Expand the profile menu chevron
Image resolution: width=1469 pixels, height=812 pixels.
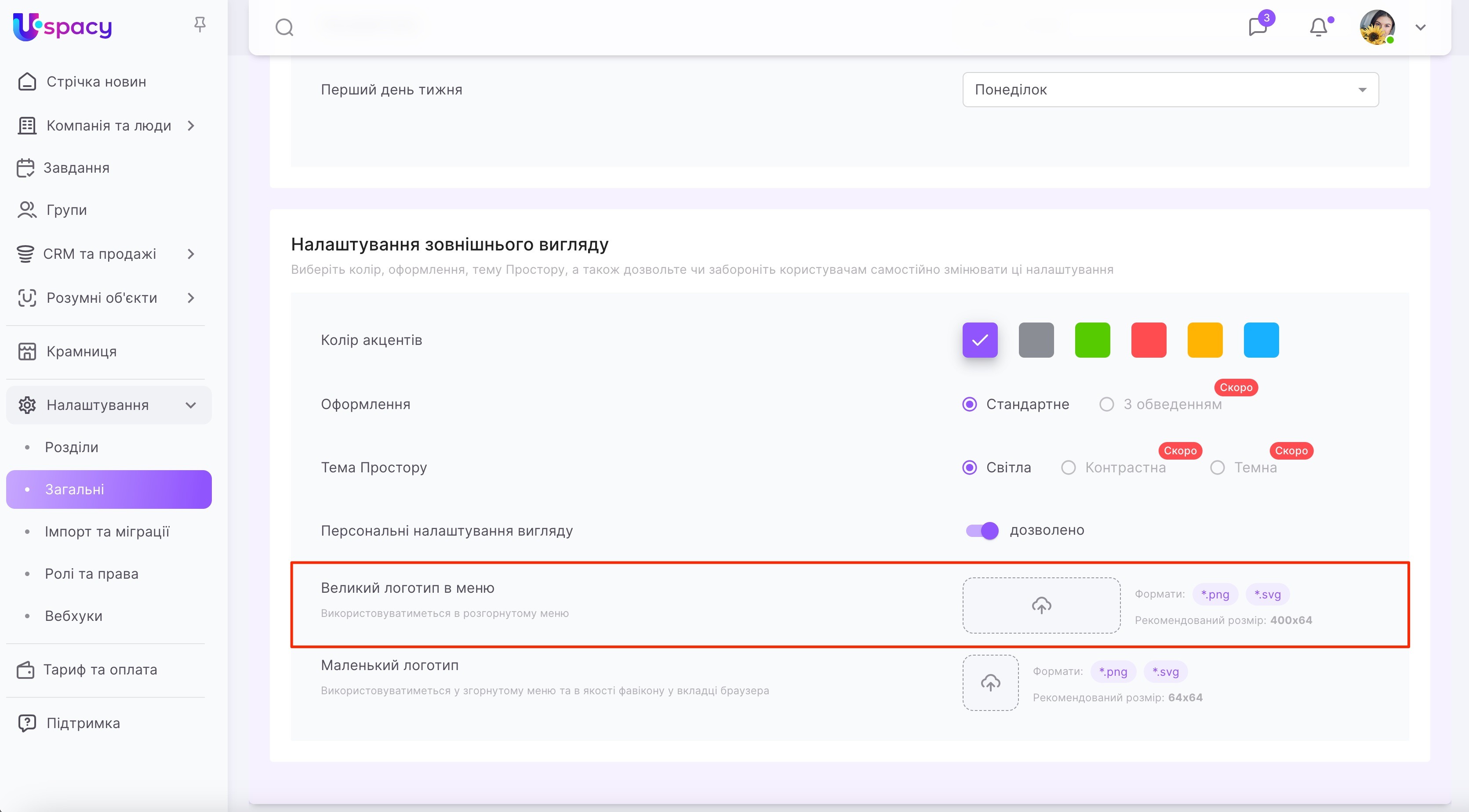[x=1421, y=27]
